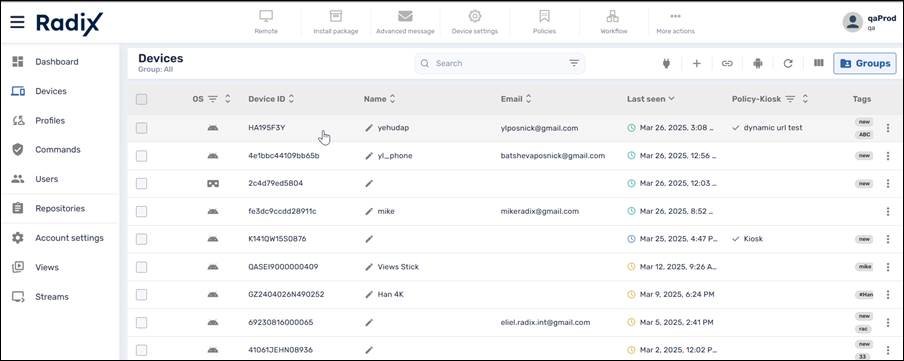Edit name pencil for Han 4K
Viewport: 904px width, 361px height.
(x=369, y=295)
